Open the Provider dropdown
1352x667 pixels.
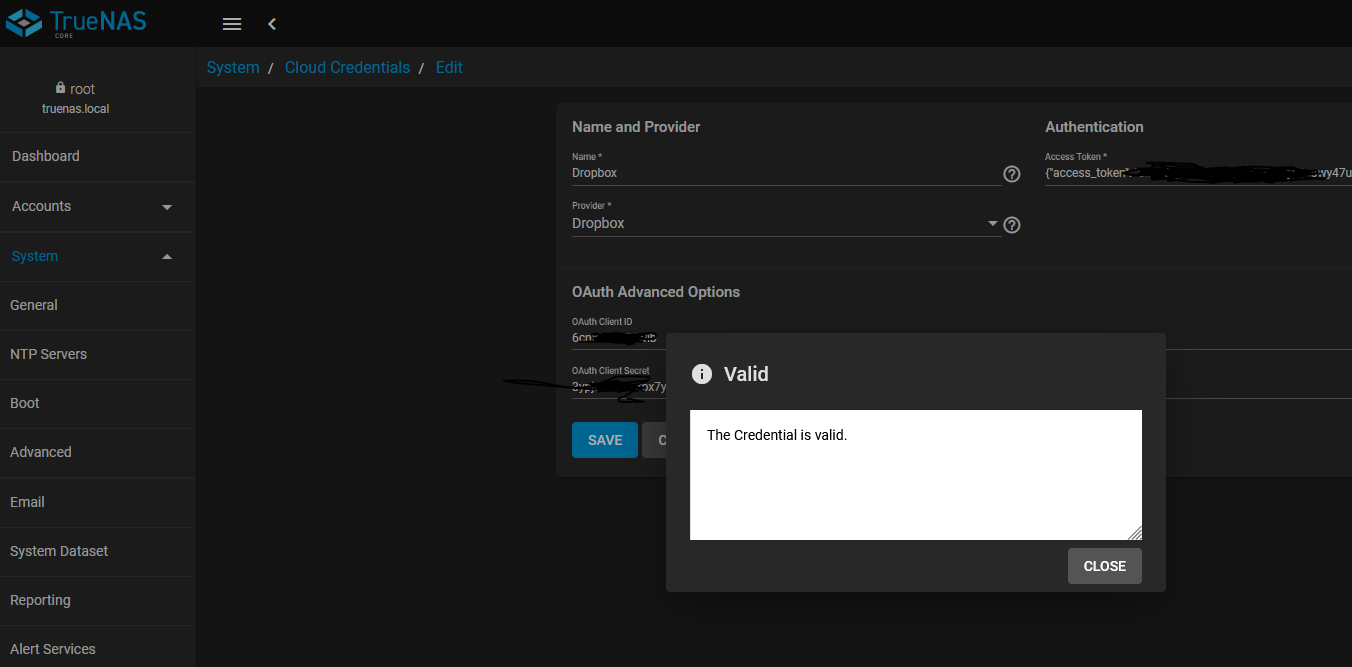click(x=786, y=224)
